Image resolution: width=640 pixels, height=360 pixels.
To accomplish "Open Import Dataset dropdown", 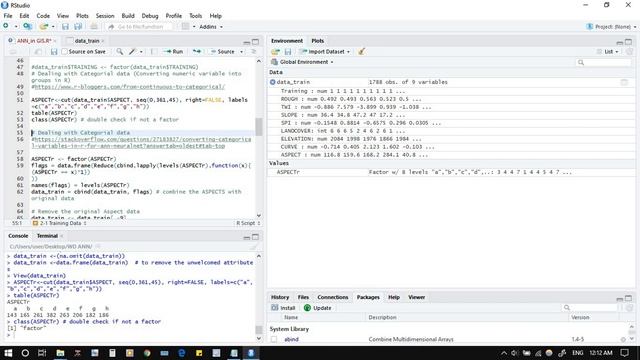I will pyautogui.click(x=325, y=52).
